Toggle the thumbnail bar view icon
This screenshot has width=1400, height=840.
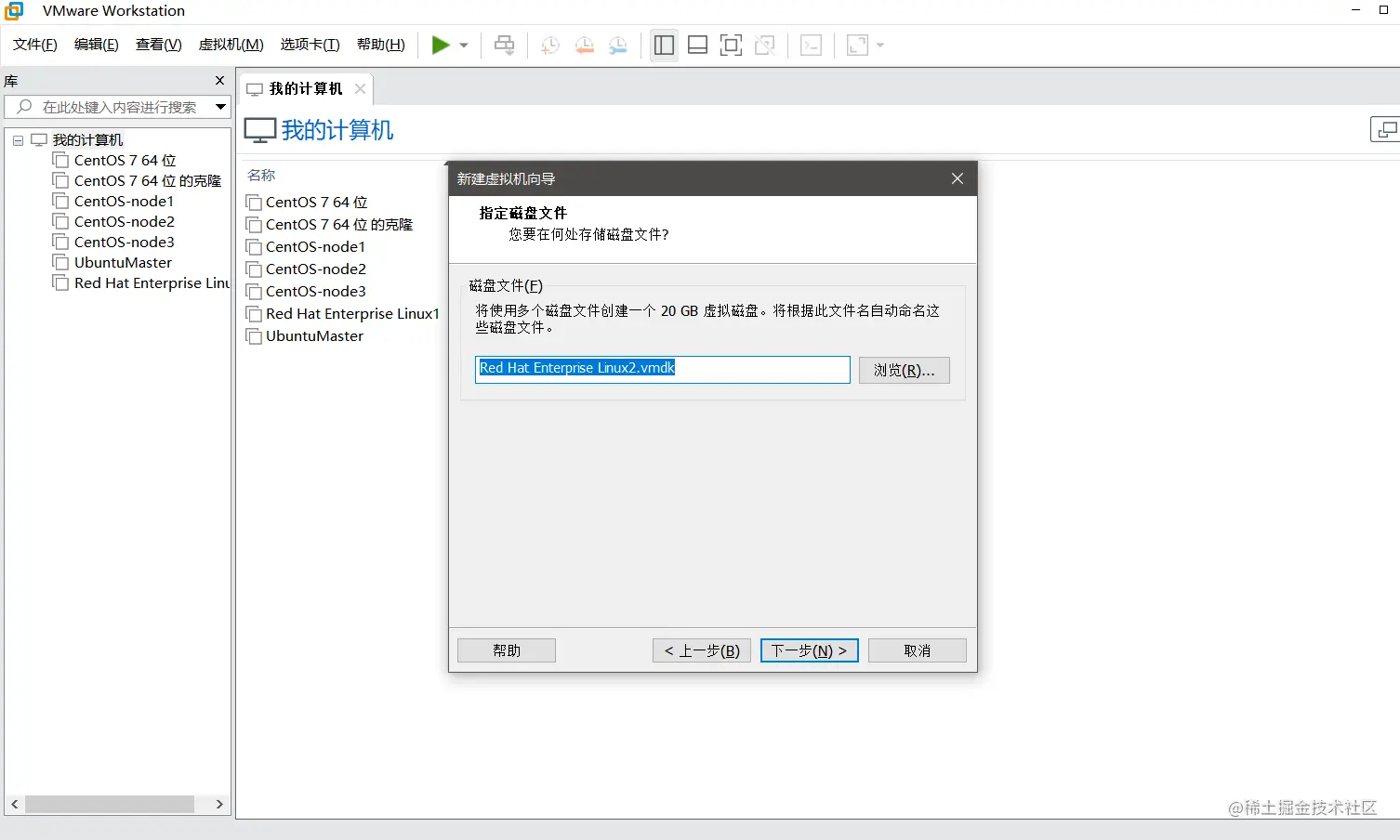698,45
